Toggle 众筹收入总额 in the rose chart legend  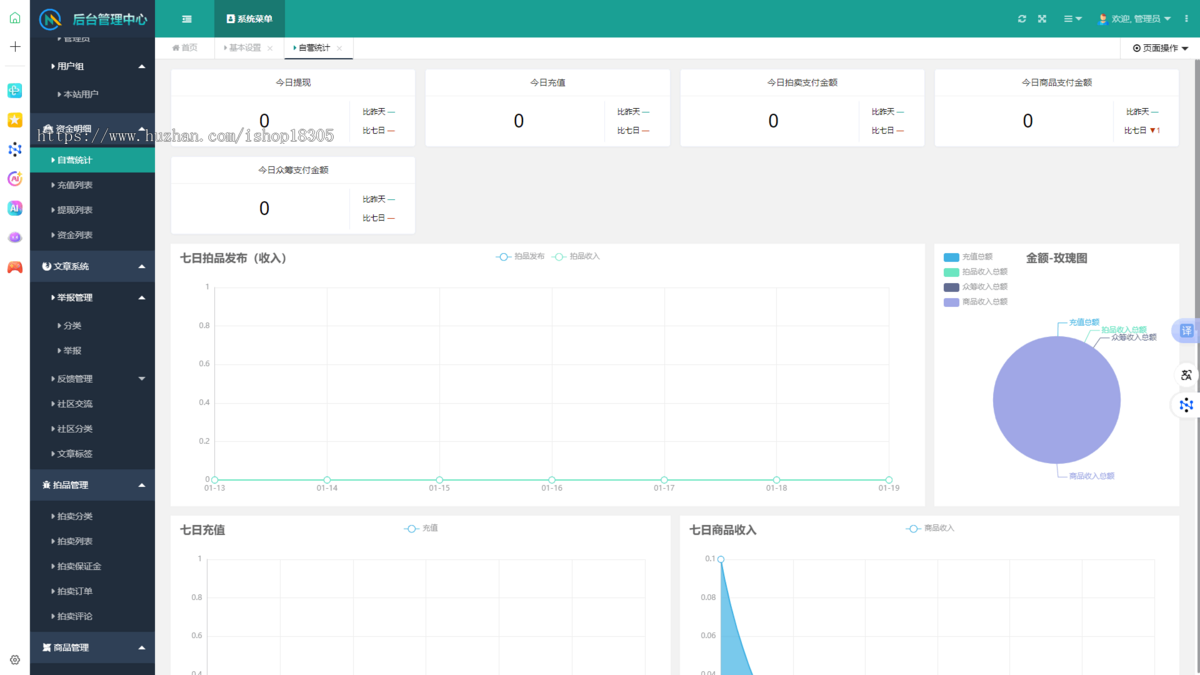pyautogui.click(x=975, y=287)
